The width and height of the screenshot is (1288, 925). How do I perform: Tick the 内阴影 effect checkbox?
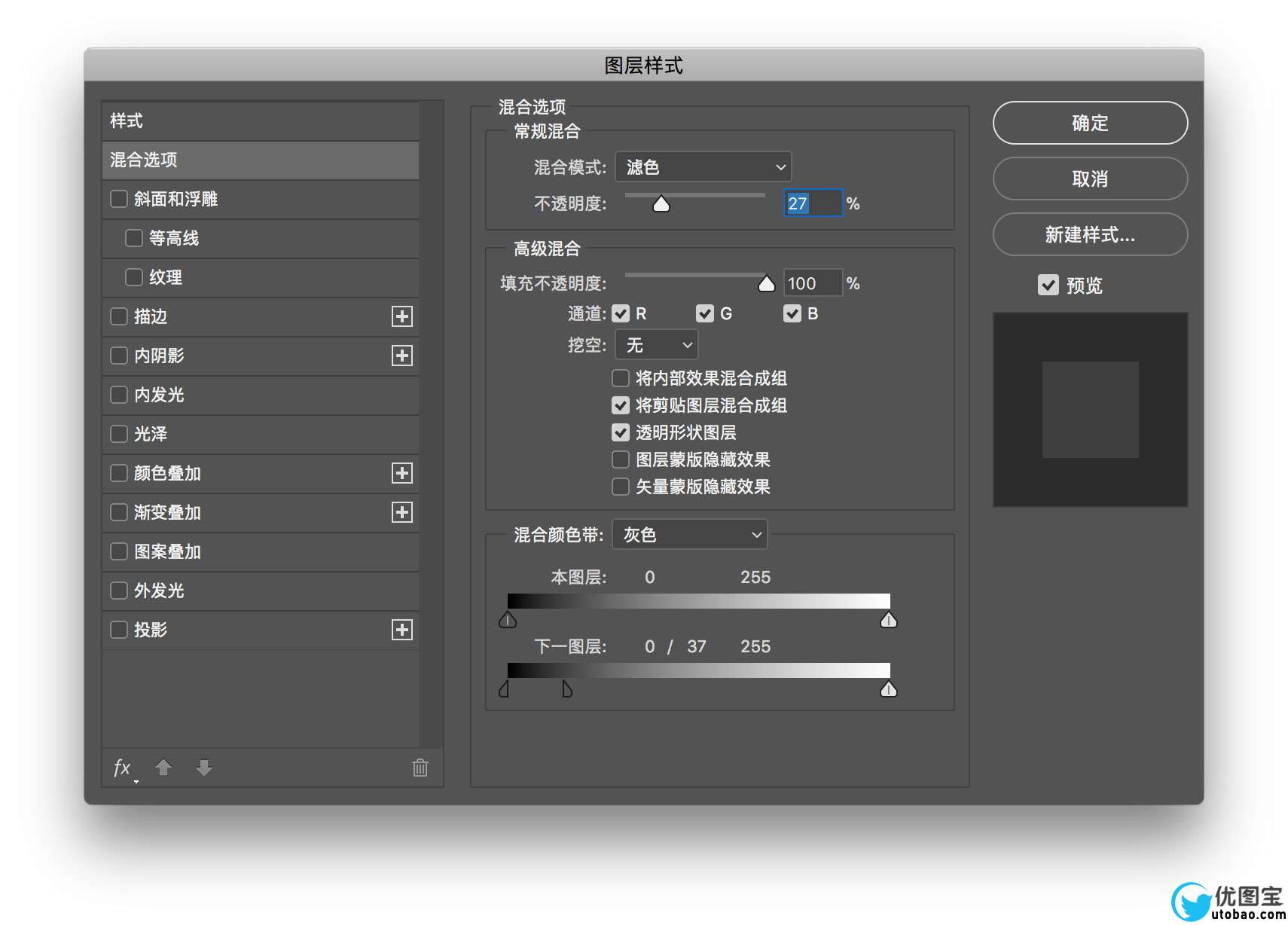[119, 356]
